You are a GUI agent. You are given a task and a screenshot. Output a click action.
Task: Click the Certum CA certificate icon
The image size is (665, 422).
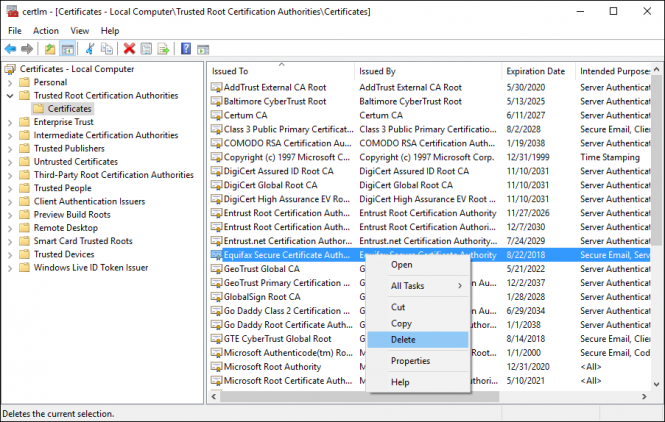(217, 116)
